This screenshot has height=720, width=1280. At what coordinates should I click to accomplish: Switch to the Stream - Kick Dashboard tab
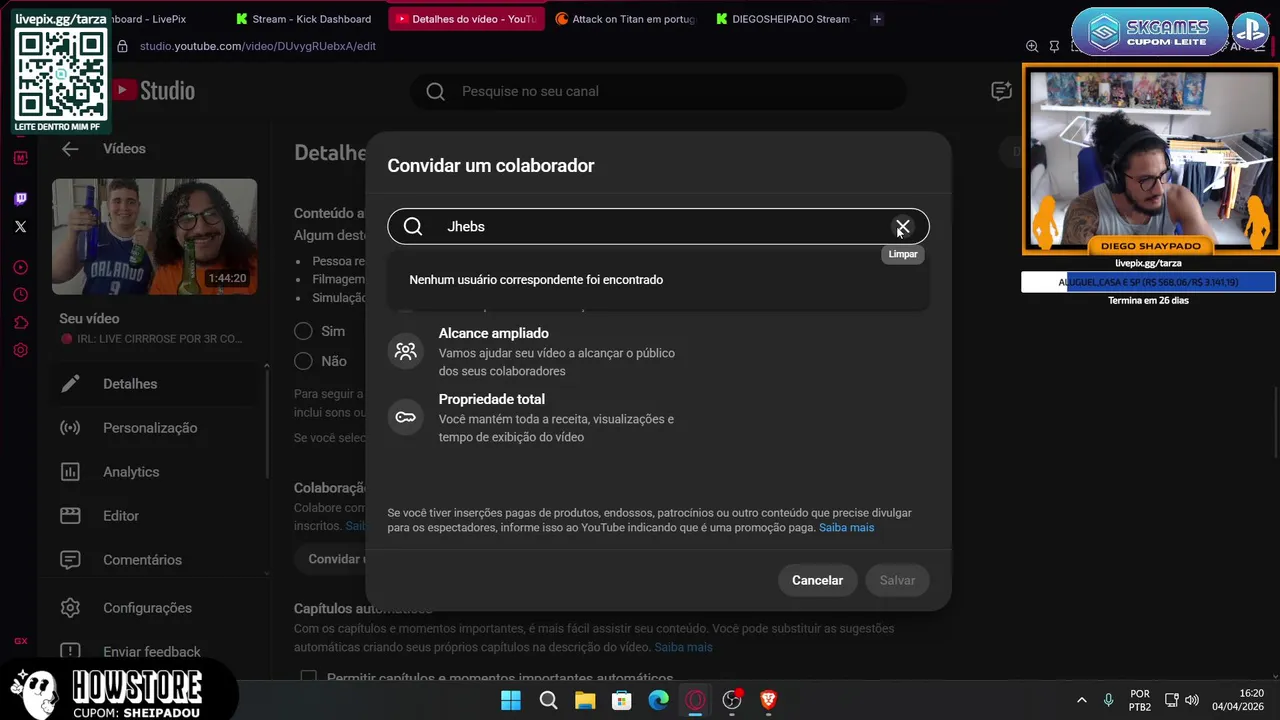pos(304,19)
